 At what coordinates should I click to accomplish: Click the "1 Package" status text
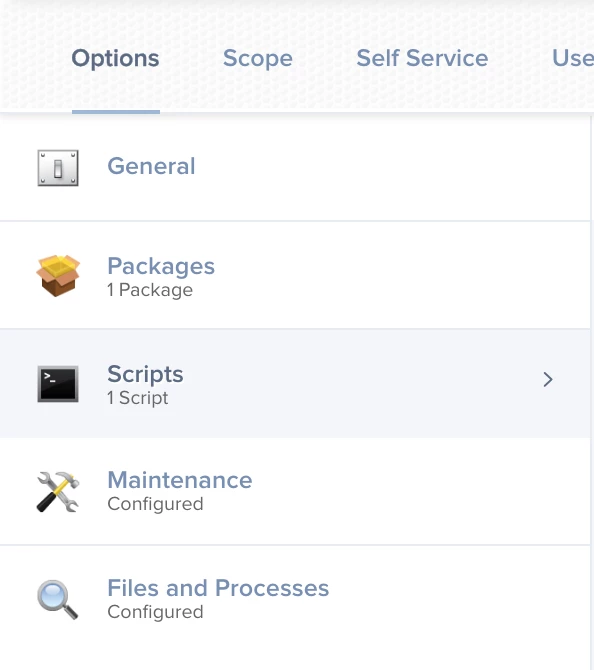pyautogui.click(x=150, y=290)
